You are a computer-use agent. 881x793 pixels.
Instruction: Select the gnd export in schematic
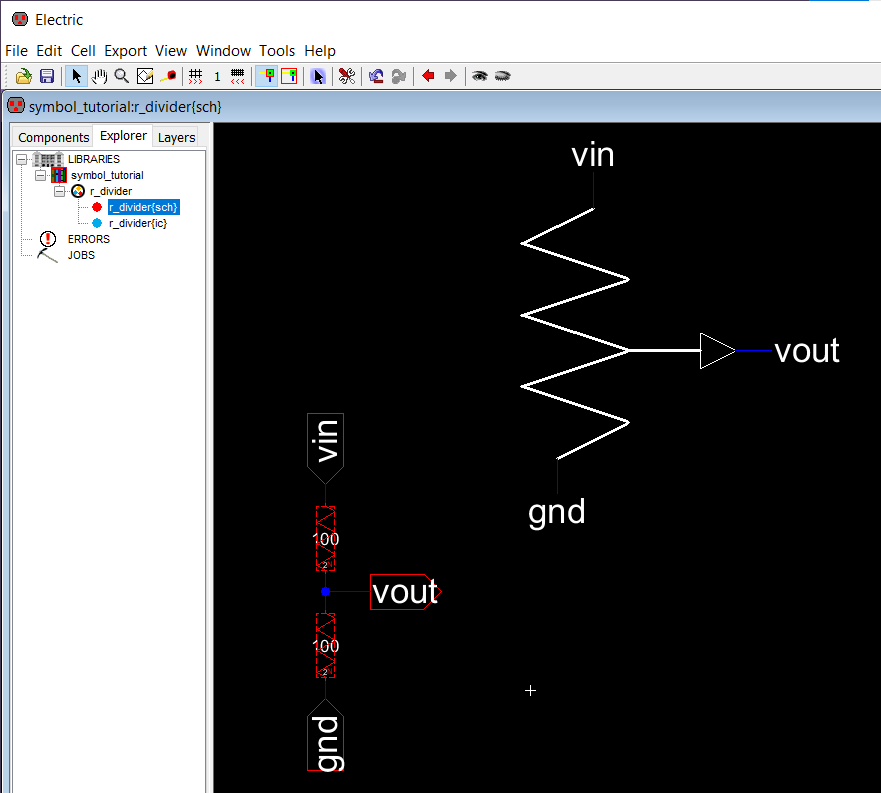point(325,735)
